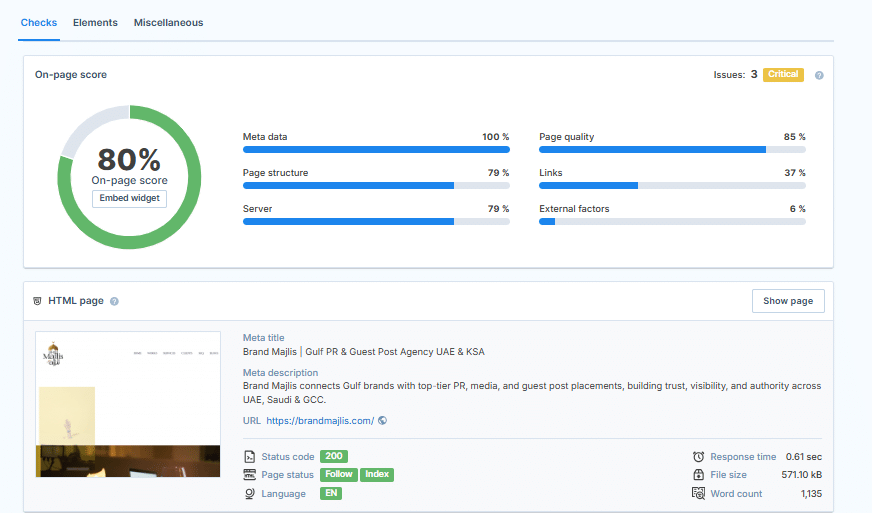872x513 pixels.
Task: Click the Links progress bar
Action: pyautogui.click(x=672, y=186)
